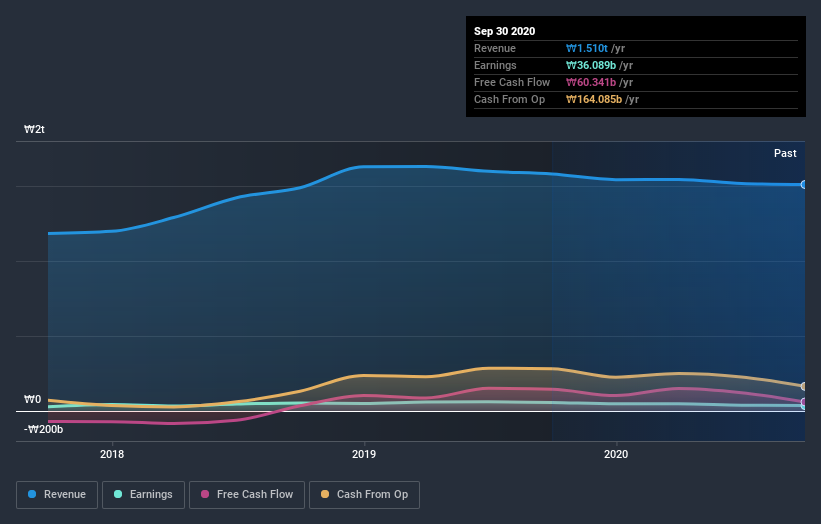821x524 pixels.
Task: Click the ₩1.510t Revenue value in tooltip
Action: click(x=586, y=48)
